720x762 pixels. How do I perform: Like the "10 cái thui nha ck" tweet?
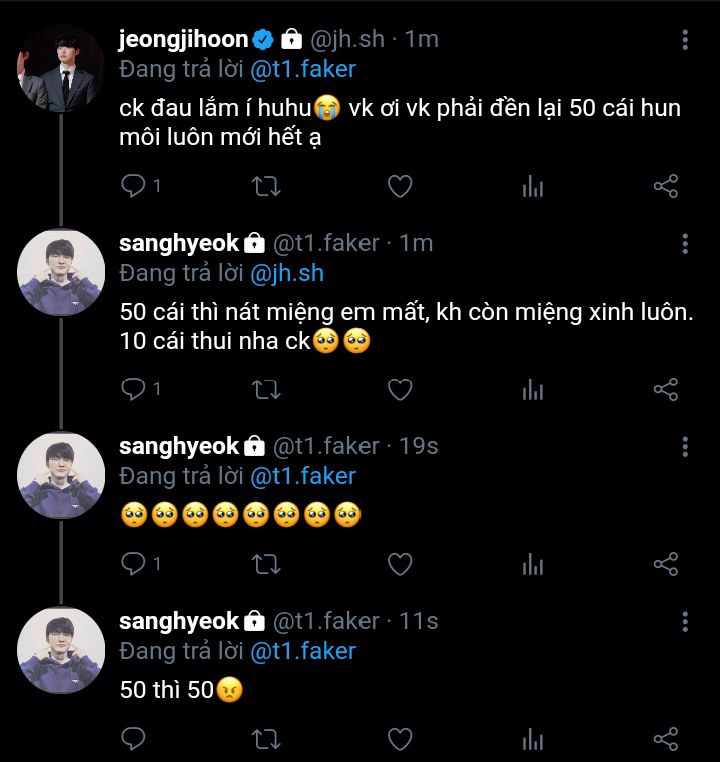coord(400,389)
